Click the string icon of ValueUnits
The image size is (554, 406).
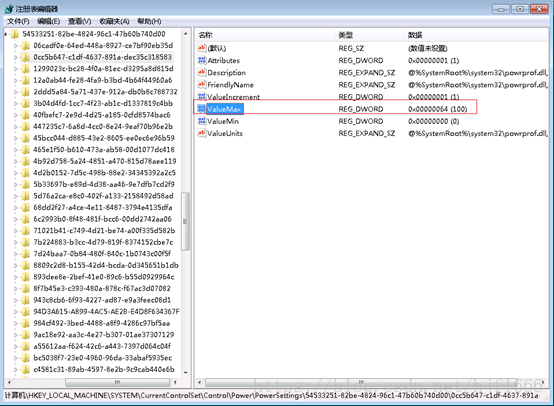click(202, 133)
